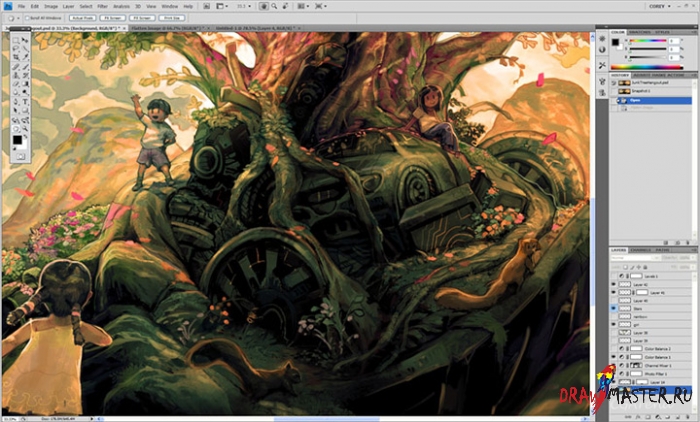Screen dimensions: 700x422
Task: Select the Move tool in toolbox
Action: [25, 40]
